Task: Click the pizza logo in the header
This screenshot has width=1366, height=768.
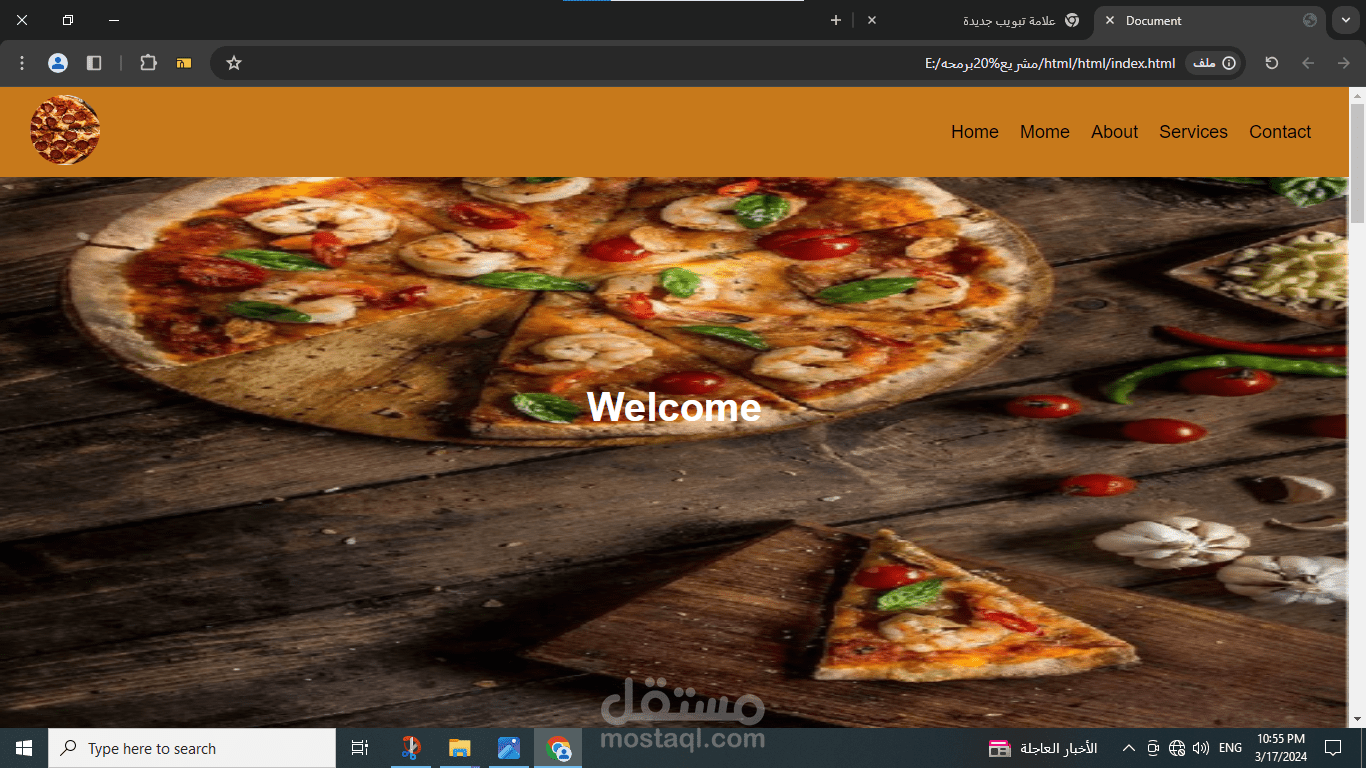Action: pos(65,130)
